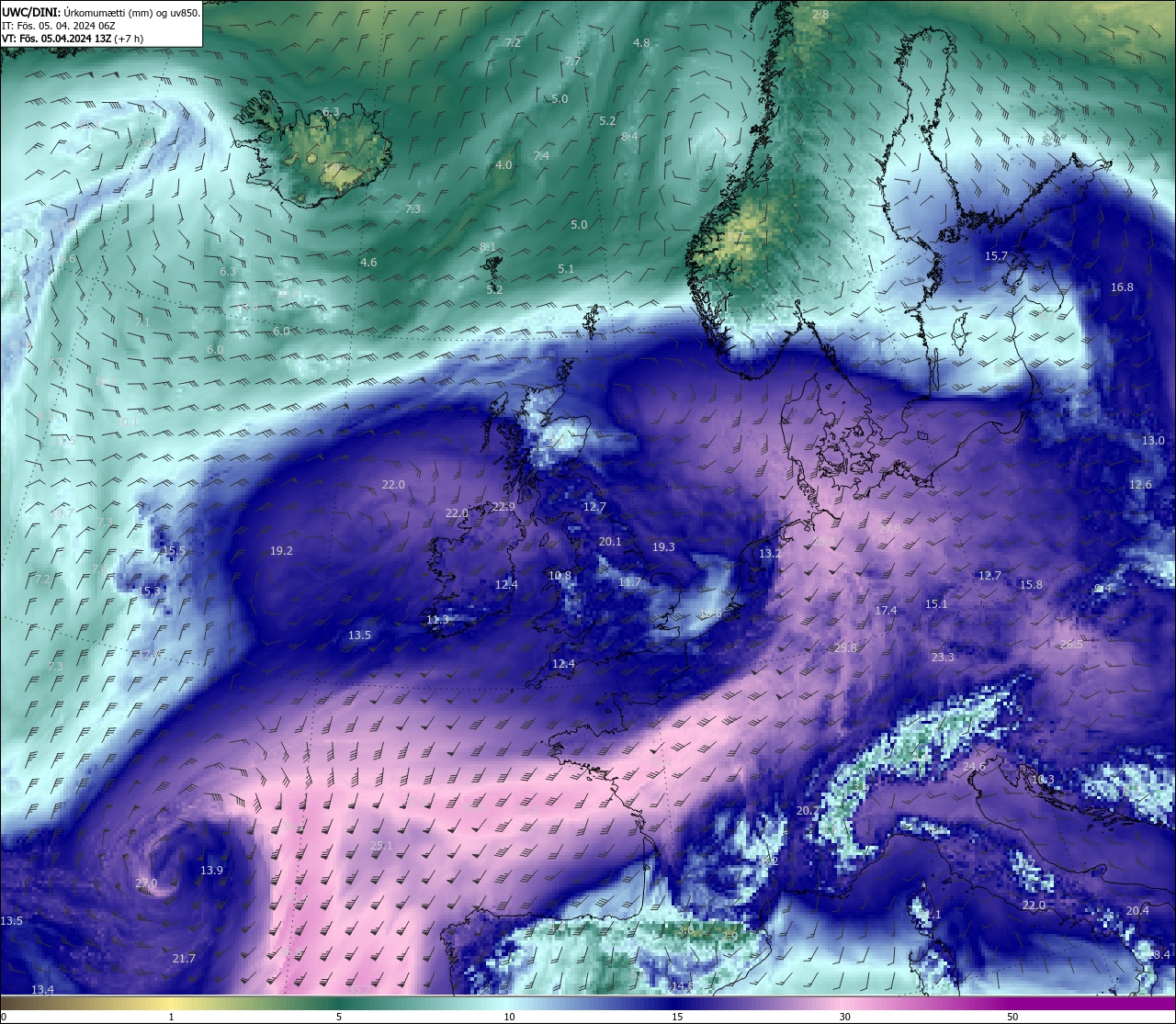
Task: Click the legend tick label 5
Action: pos(339,1017)
